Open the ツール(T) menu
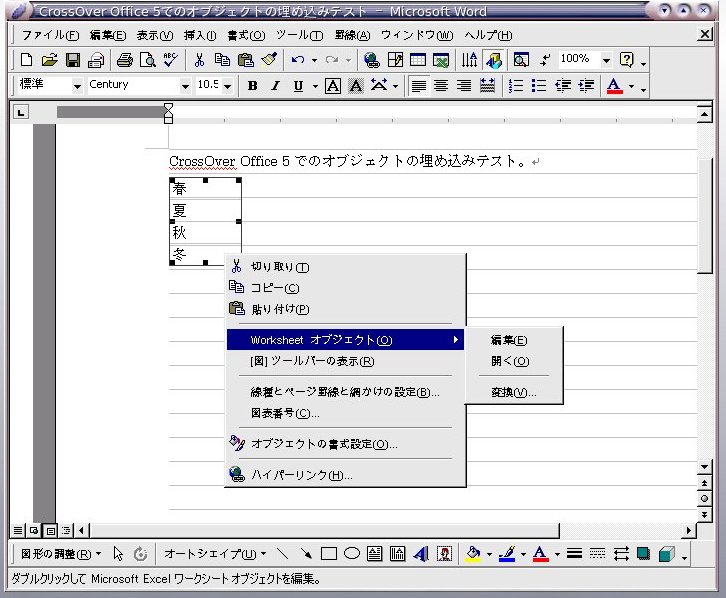The height and width of the screenshot is (598, 726). [299, 35]
